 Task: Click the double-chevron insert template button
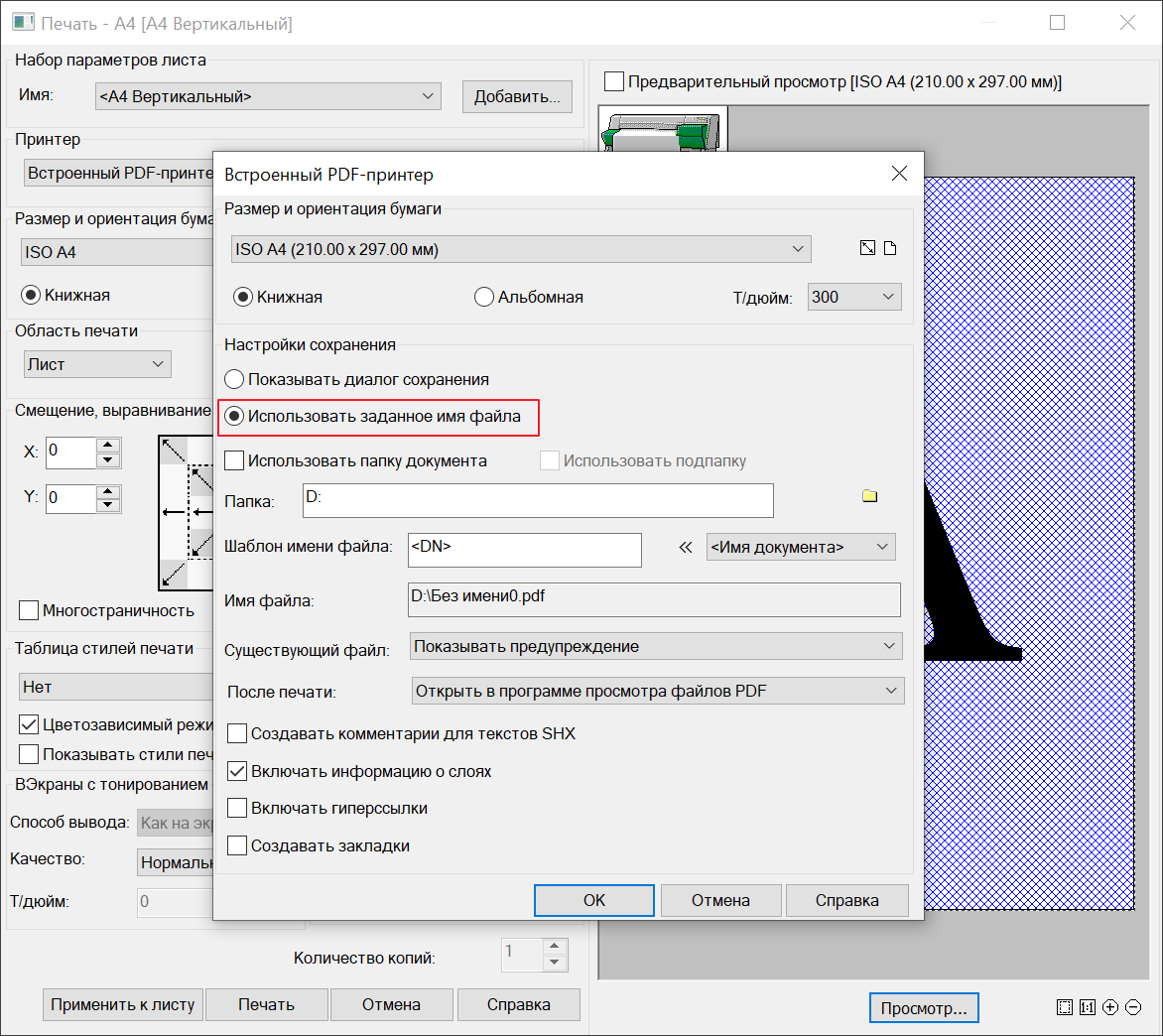coord(685,547)
